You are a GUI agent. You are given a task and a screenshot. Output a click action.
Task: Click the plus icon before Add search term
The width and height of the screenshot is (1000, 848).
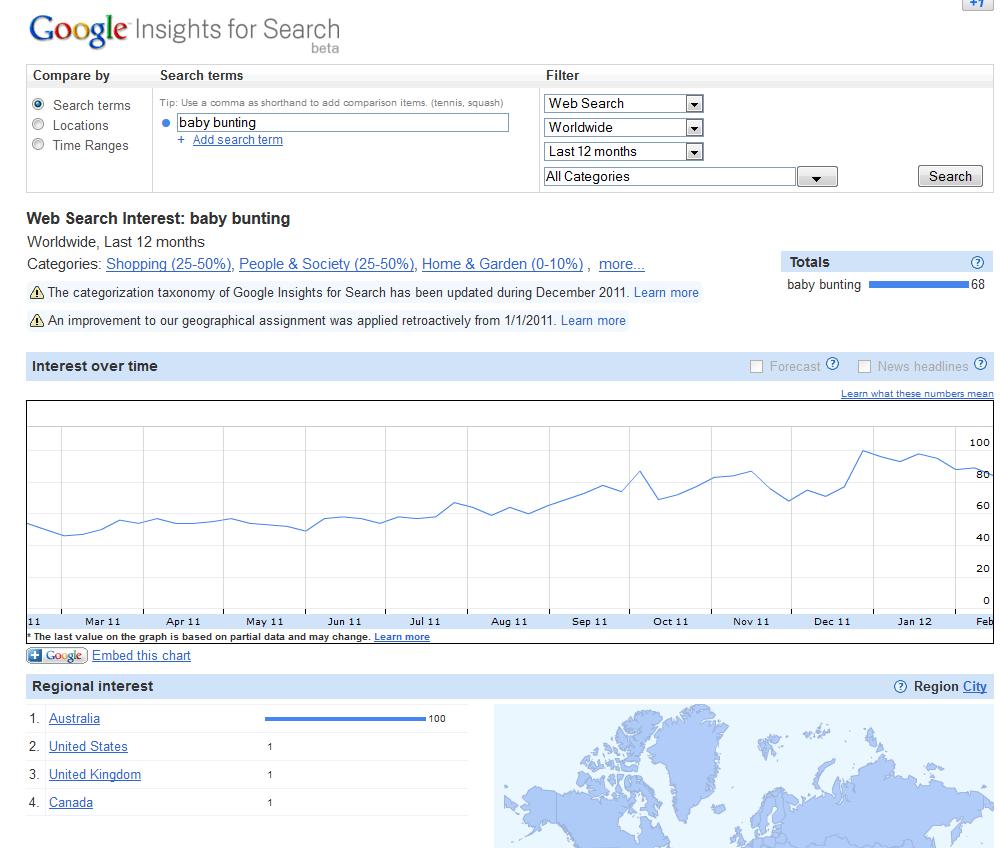[181, 140]
